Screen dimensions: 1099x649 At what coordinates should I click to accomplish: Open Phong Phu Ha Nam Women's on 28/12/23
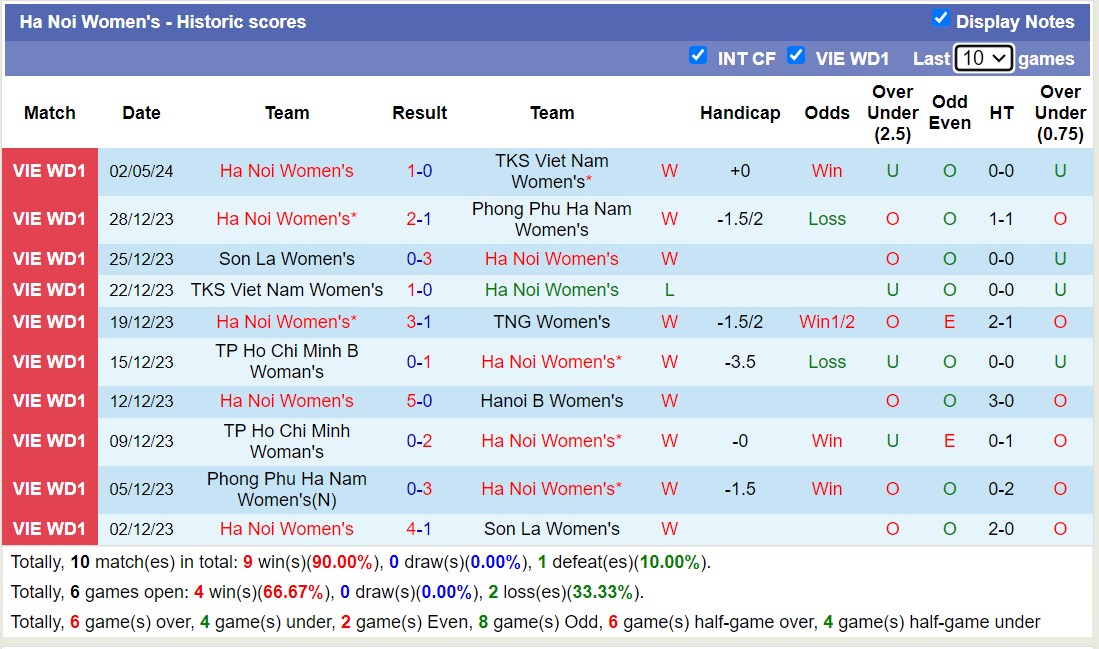click(x=551, y=219)
